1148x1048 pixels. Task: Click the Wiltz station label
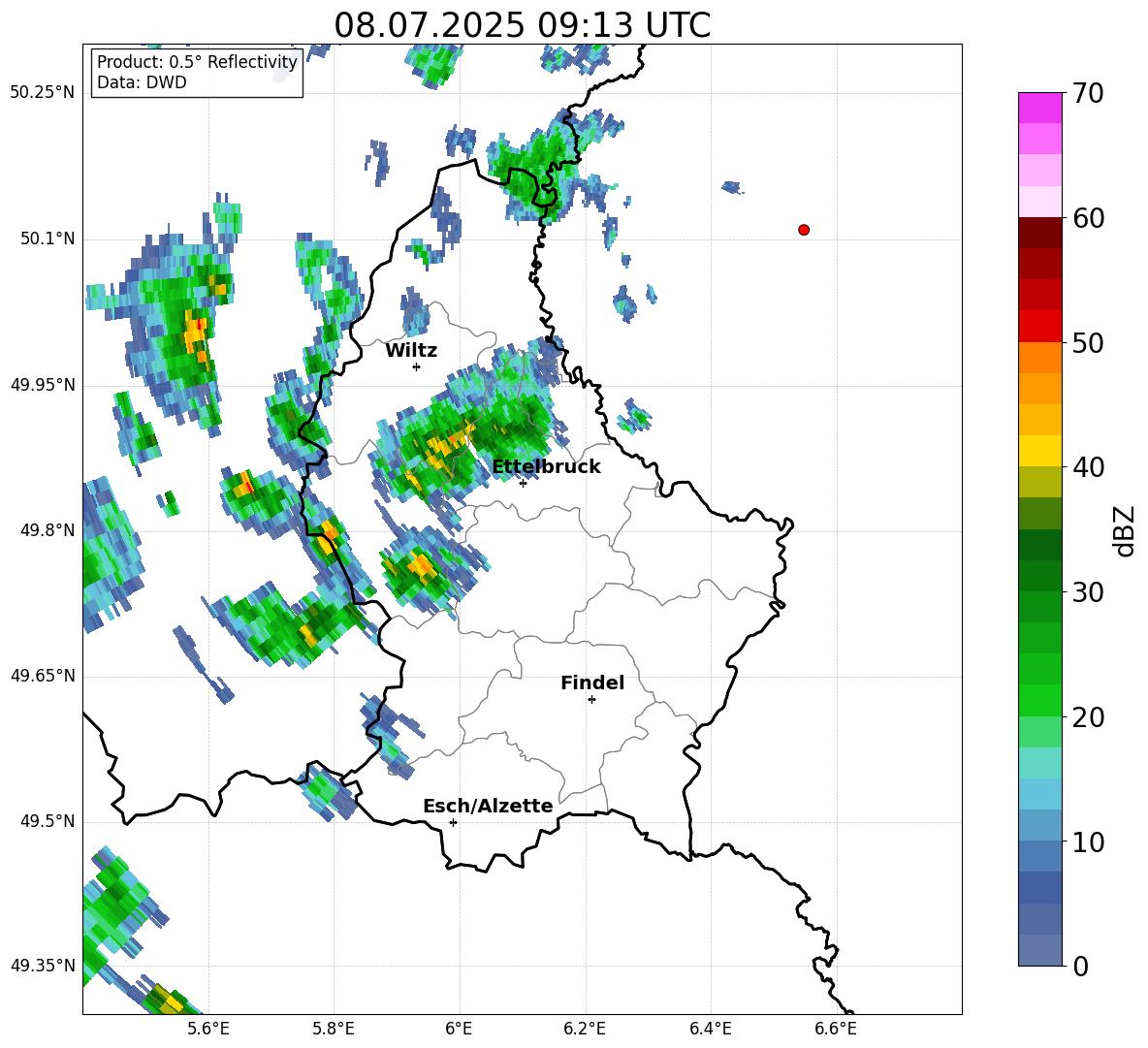411,351
